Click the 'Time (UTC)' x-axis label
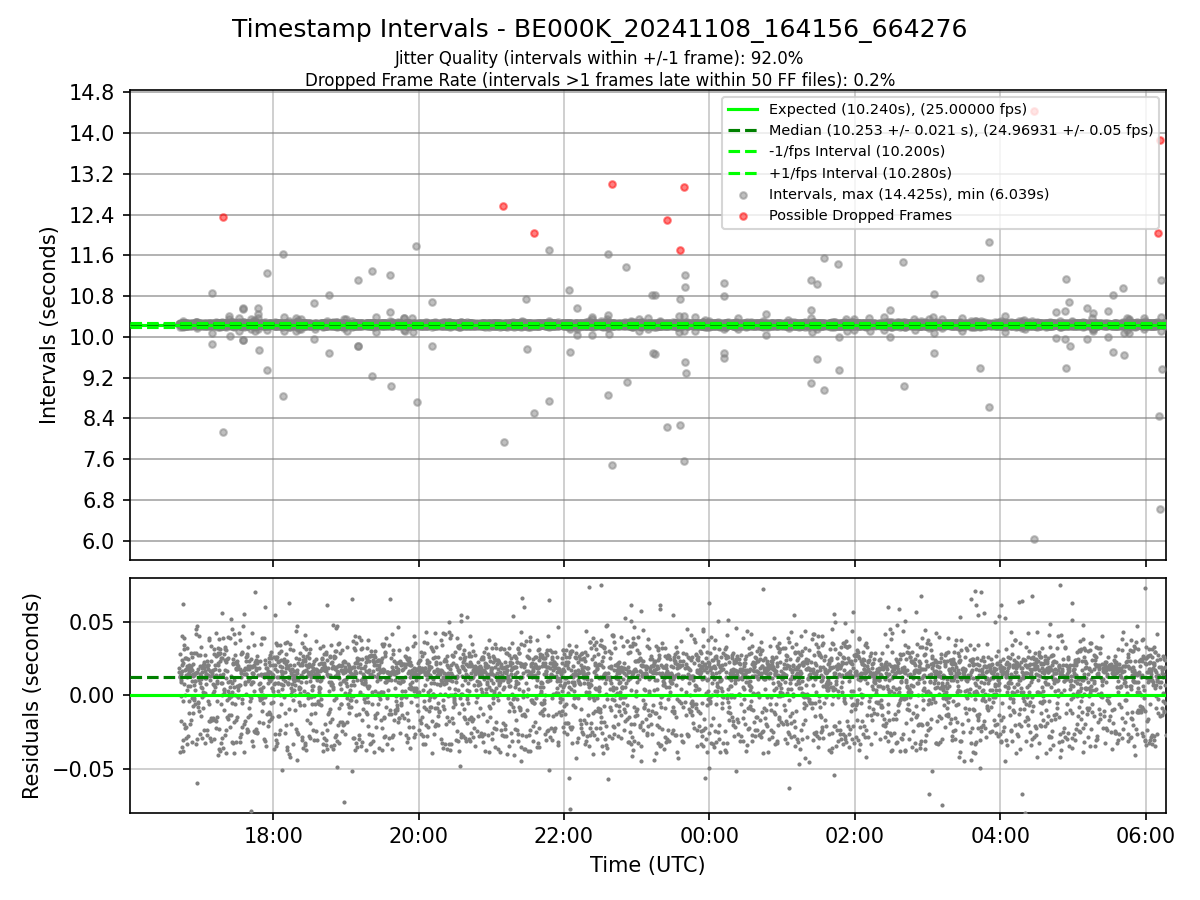Image resolution: width=1200 pixels, height=900 pixels. [x=647, y=864]
